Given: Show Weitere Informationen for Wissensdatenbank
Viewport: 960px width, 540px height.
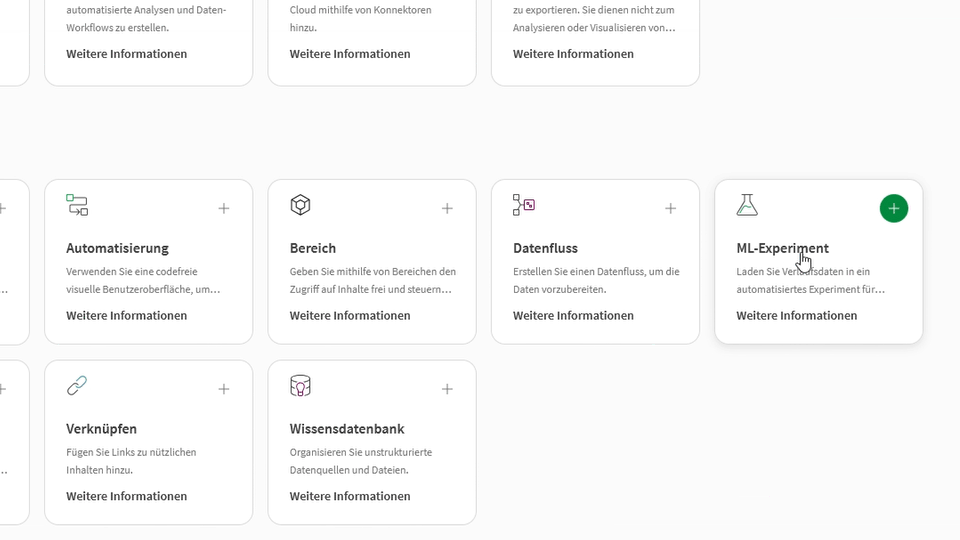Looking at the screenshot, I should coord(350,497).
